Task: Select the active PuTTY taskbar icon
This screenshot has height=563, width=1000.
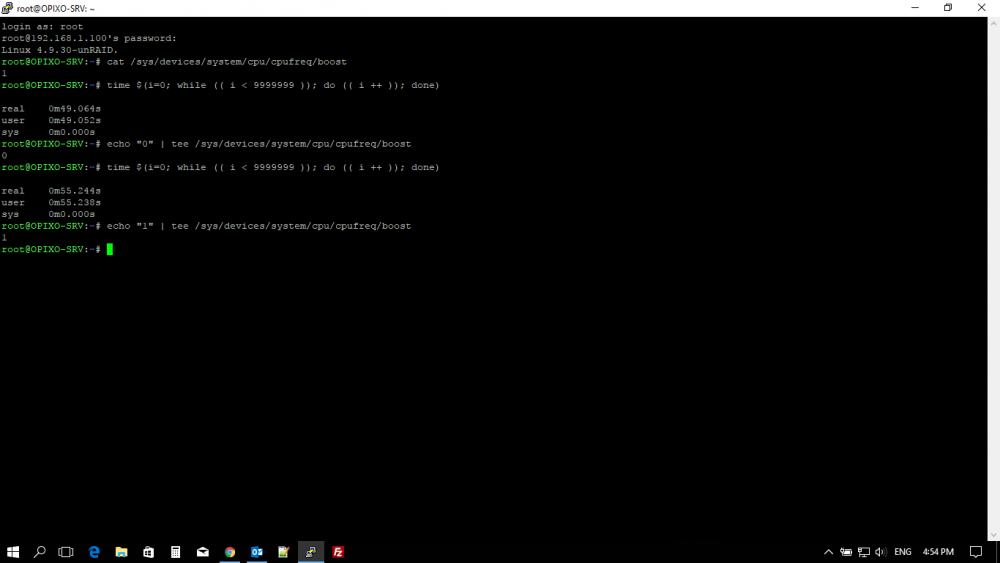Action: (x=311, y=552)
